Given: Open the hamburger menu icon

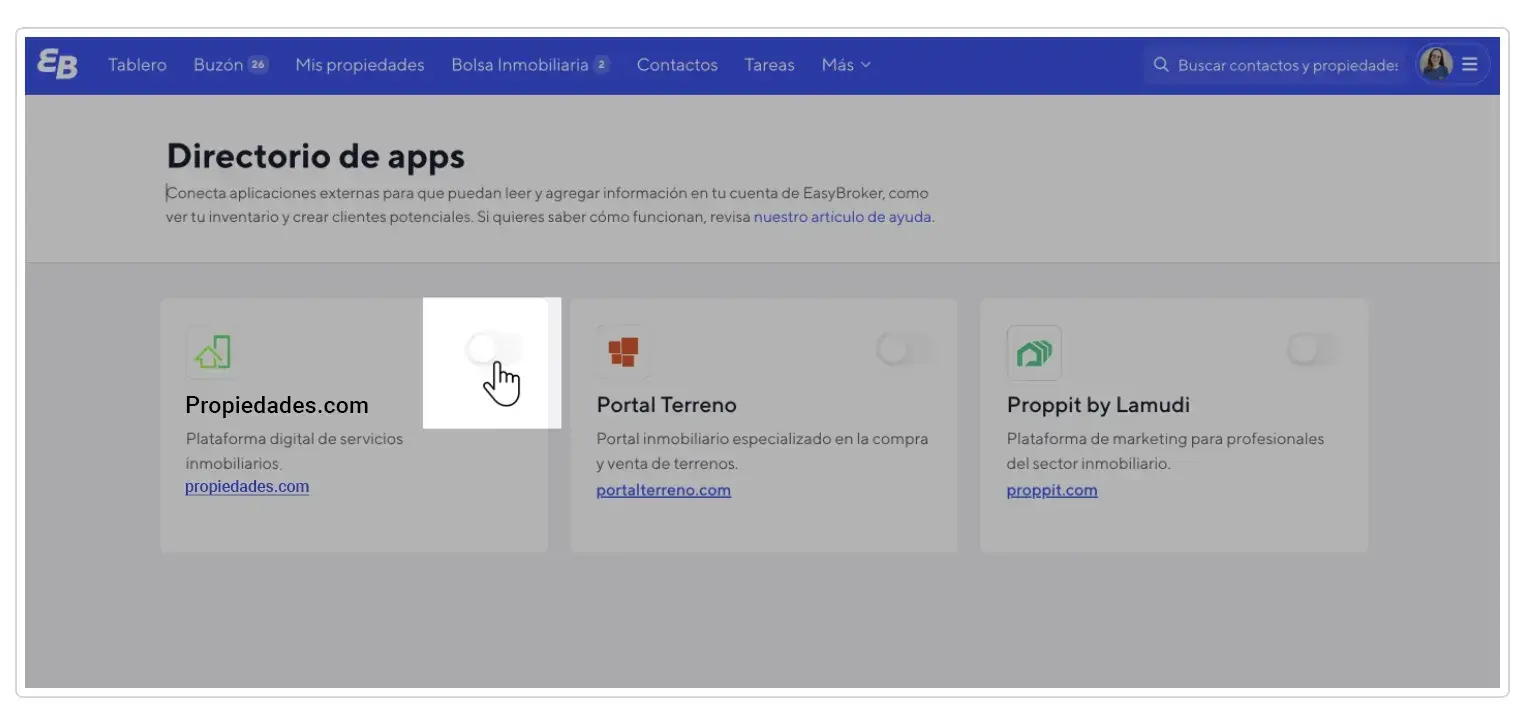Looking at the screenshot, I should 1469,64.
